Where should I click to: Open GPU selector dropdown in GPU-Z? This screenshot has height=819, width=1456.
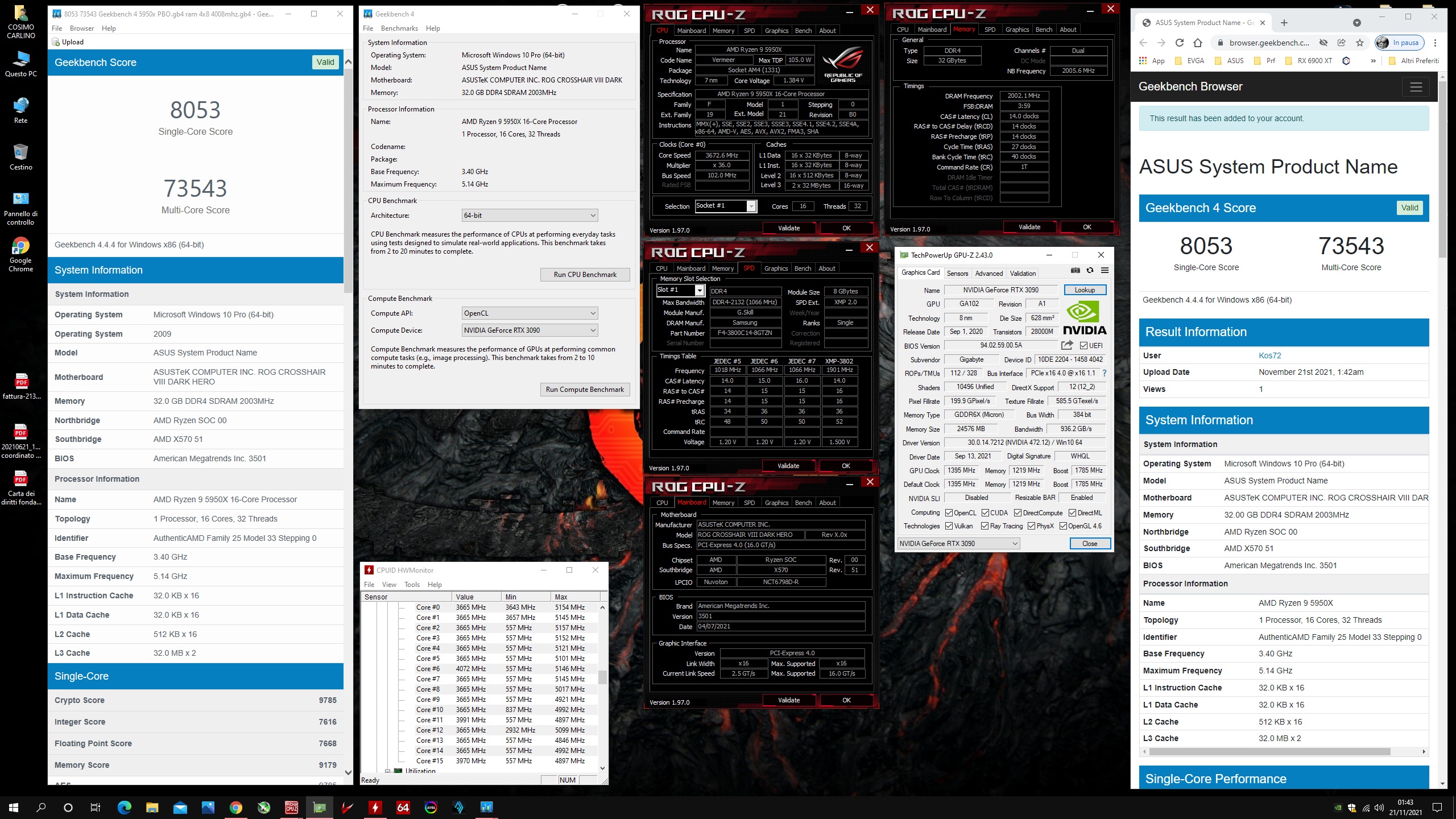click(x=958, y=544)
